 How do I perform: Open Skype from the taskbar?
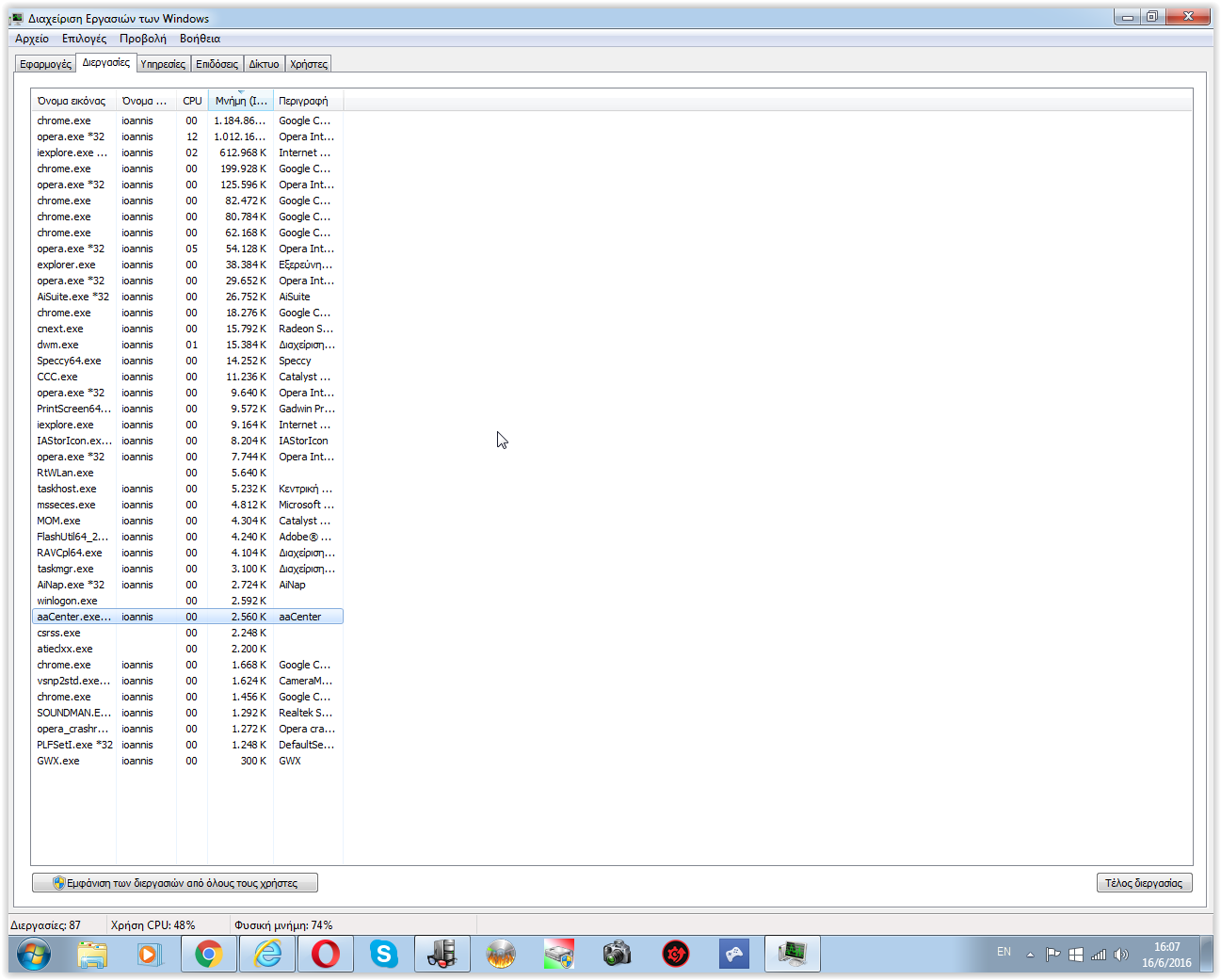[384, 955]
